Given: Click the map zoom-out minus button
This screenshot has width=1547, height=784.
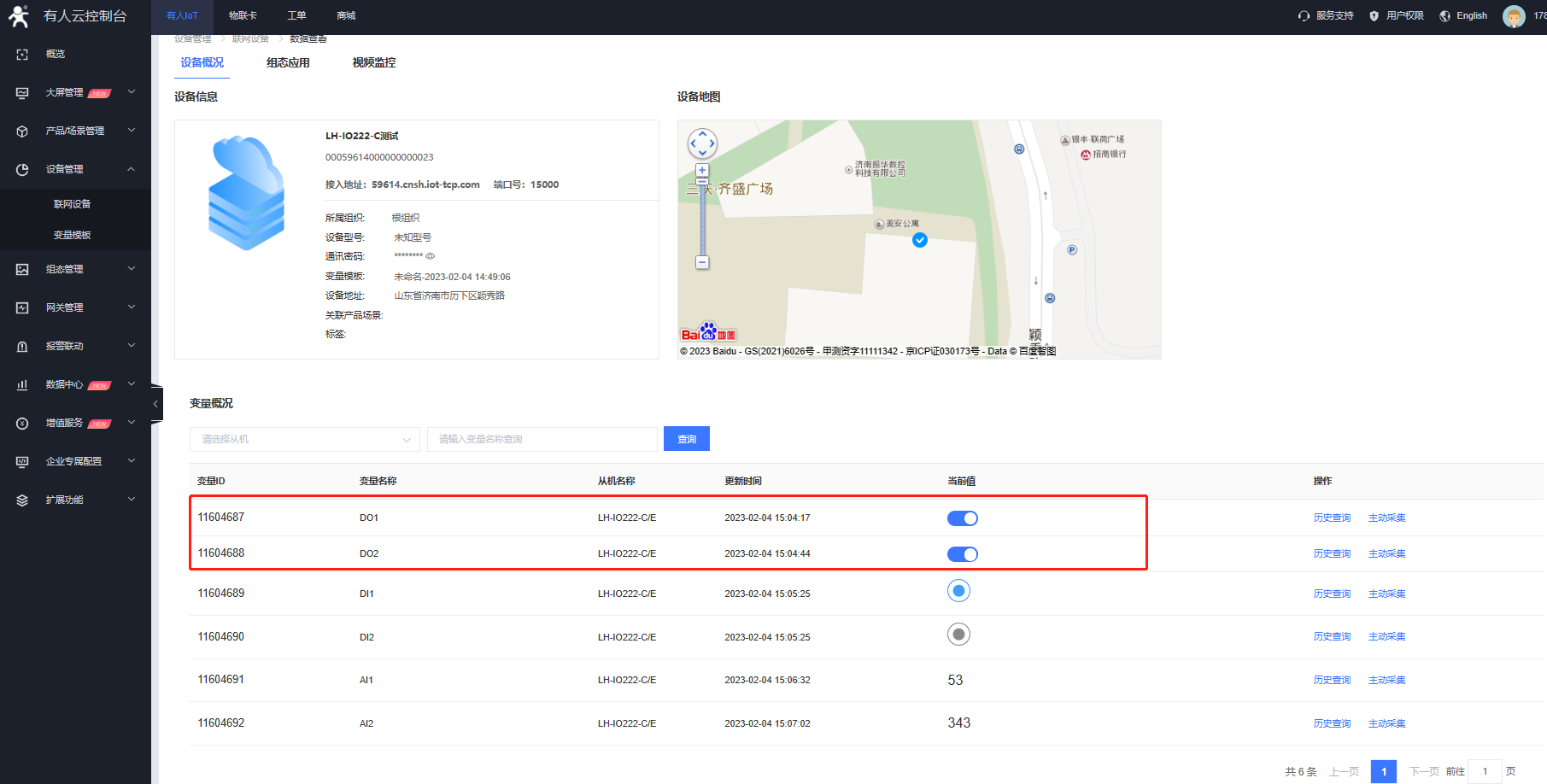Looking at the screenshot, I should [x=702, y=262].
